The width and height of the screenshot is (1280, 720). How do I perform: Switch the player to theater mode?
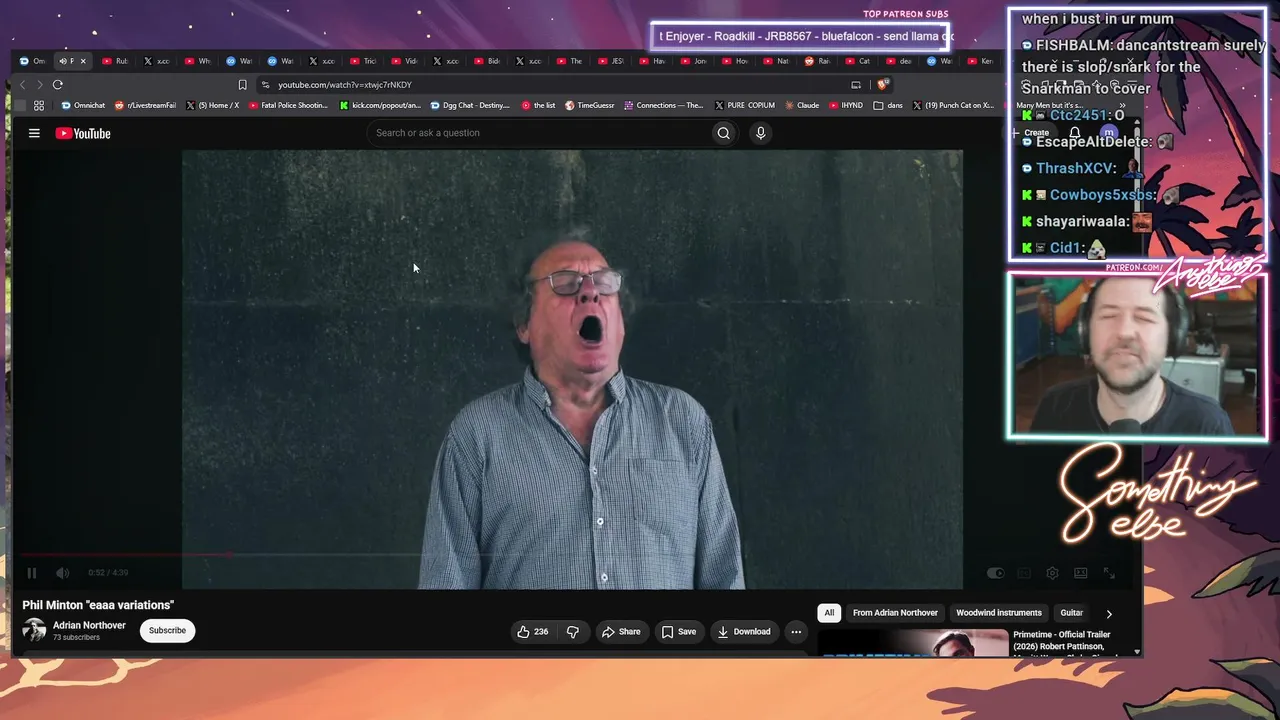[x=1081, y=573]
